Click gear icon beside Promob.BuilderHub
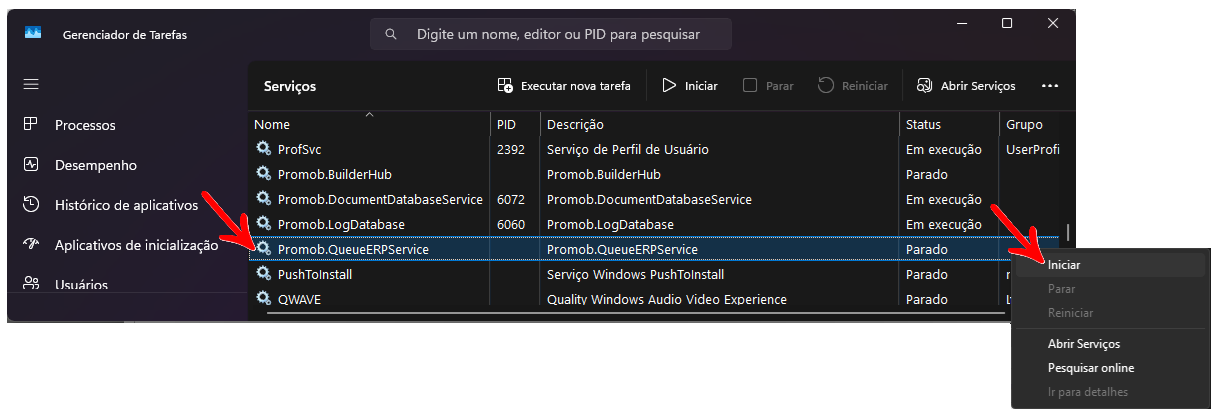This screenshot has height=420, width=1220. (x=263, y=174)
